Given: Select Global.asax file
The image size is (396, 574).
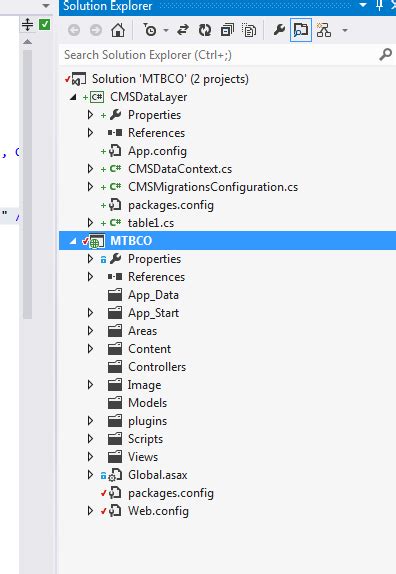Looking at the screenshot, I should coord(157,475).
